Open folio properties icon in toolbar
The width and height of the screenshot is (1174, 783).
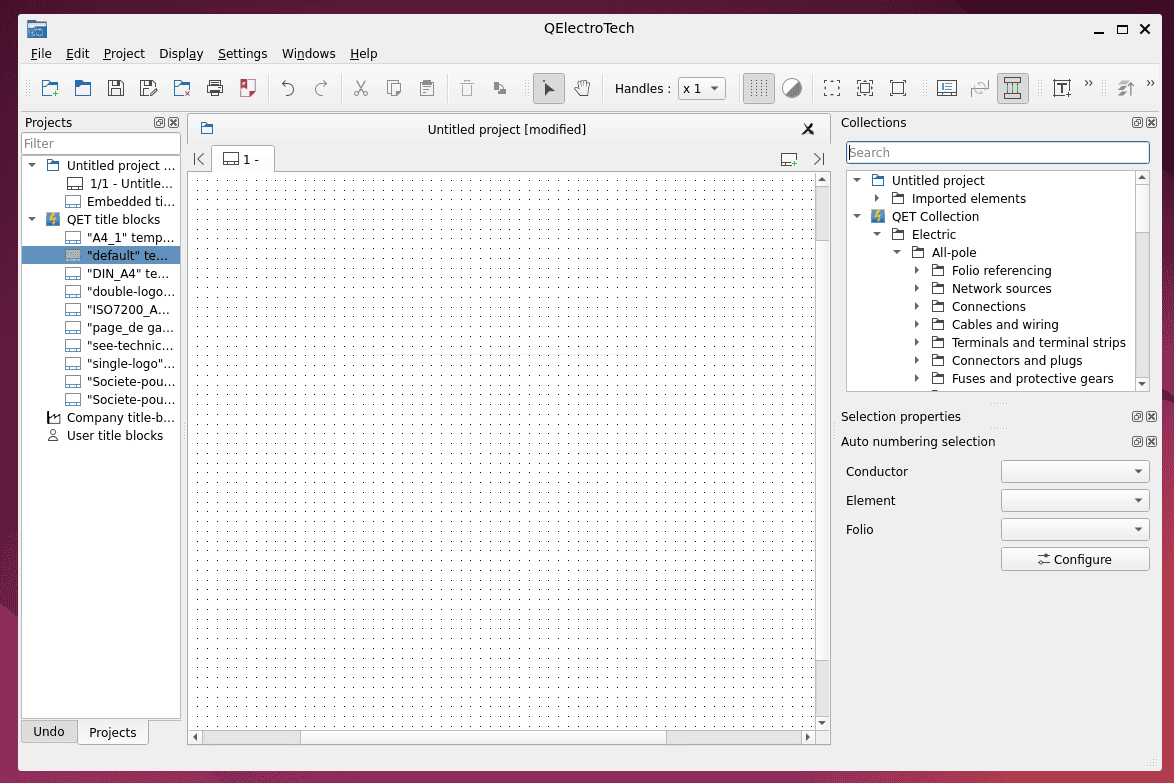(x=946, y=88)
